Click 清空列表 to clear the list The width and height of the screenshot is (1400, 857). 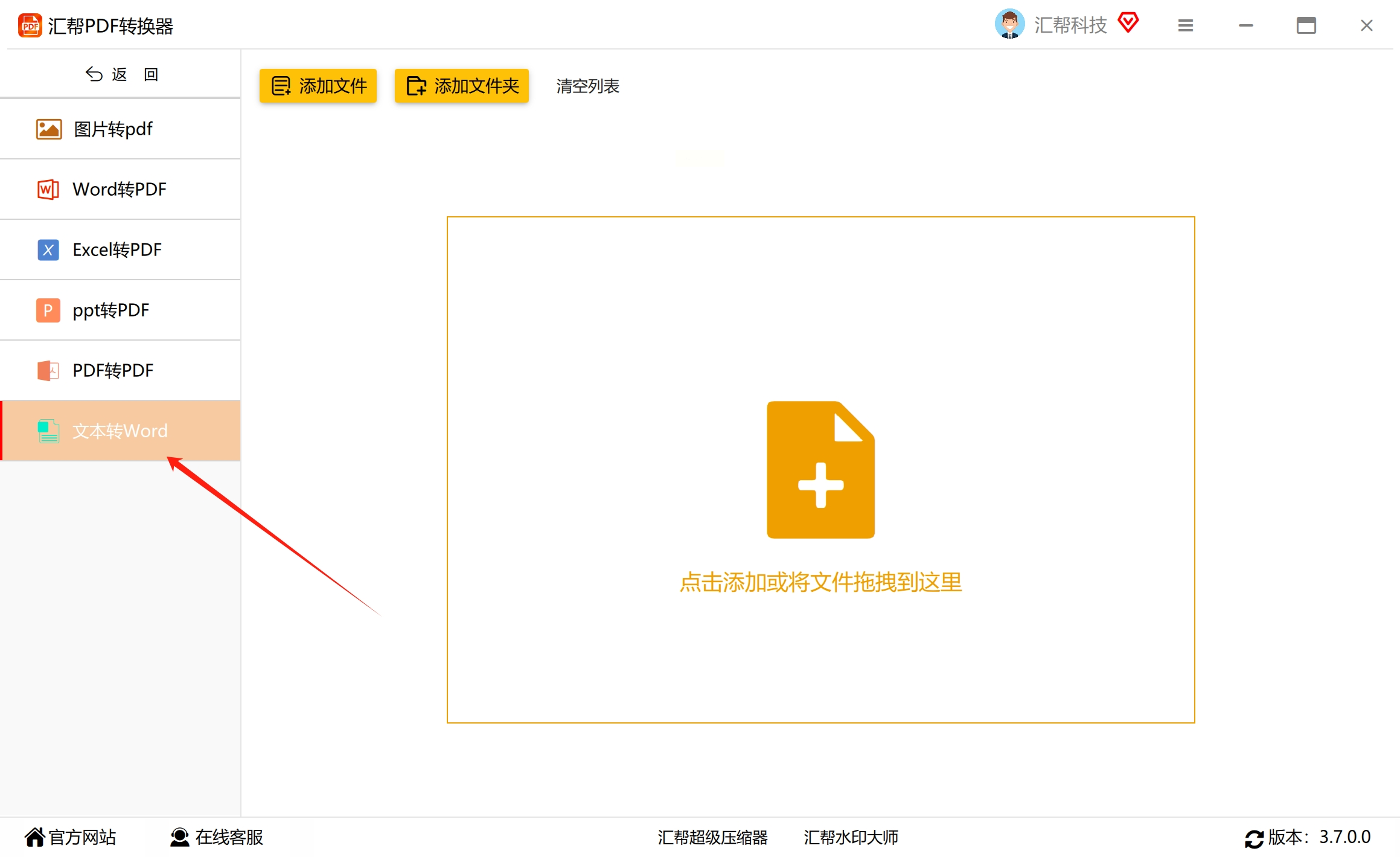[x=587, y=86]
